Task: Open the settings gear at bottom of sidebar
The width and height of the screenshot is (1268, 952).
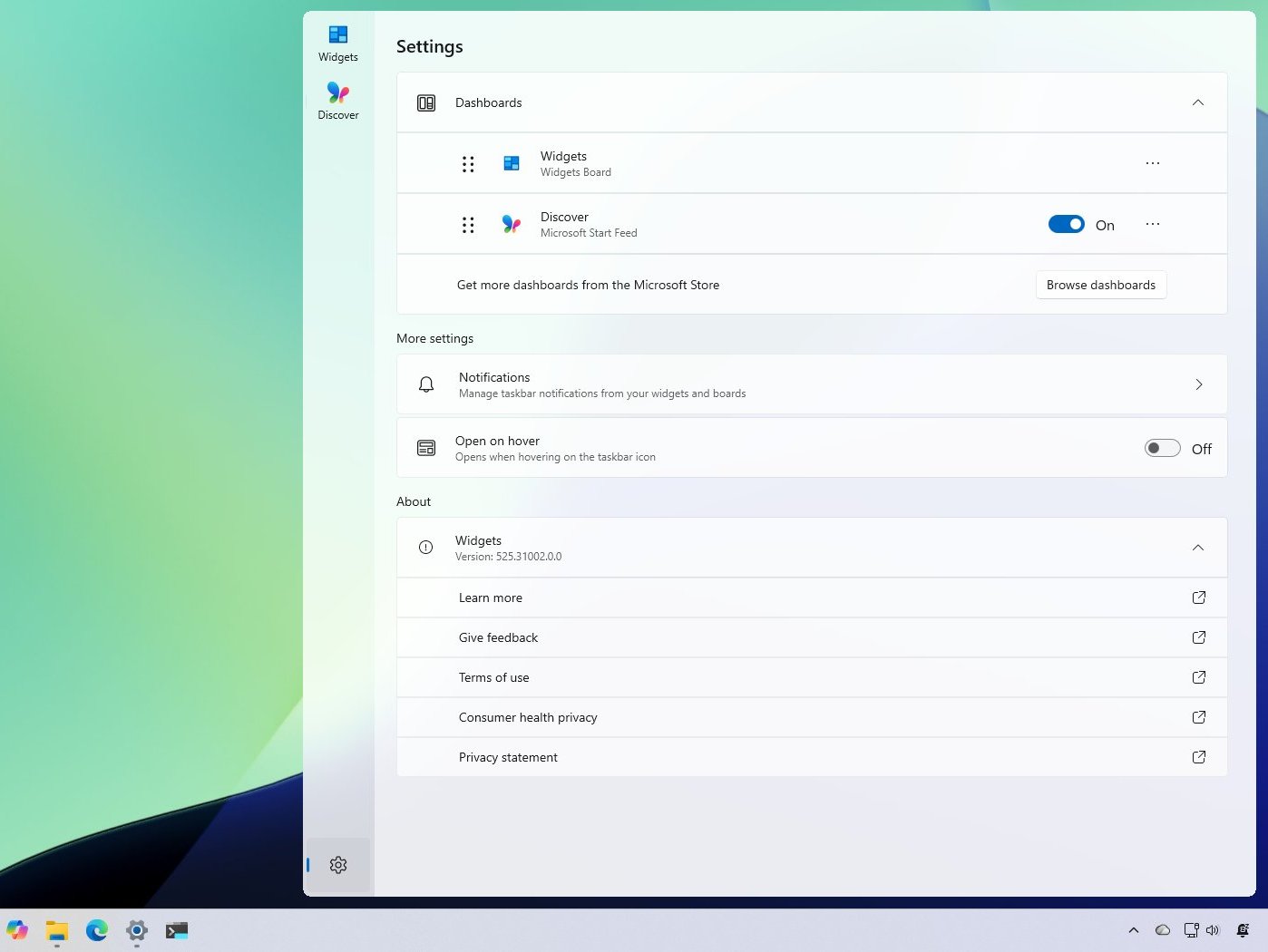Action: click(x=338, y=864)
